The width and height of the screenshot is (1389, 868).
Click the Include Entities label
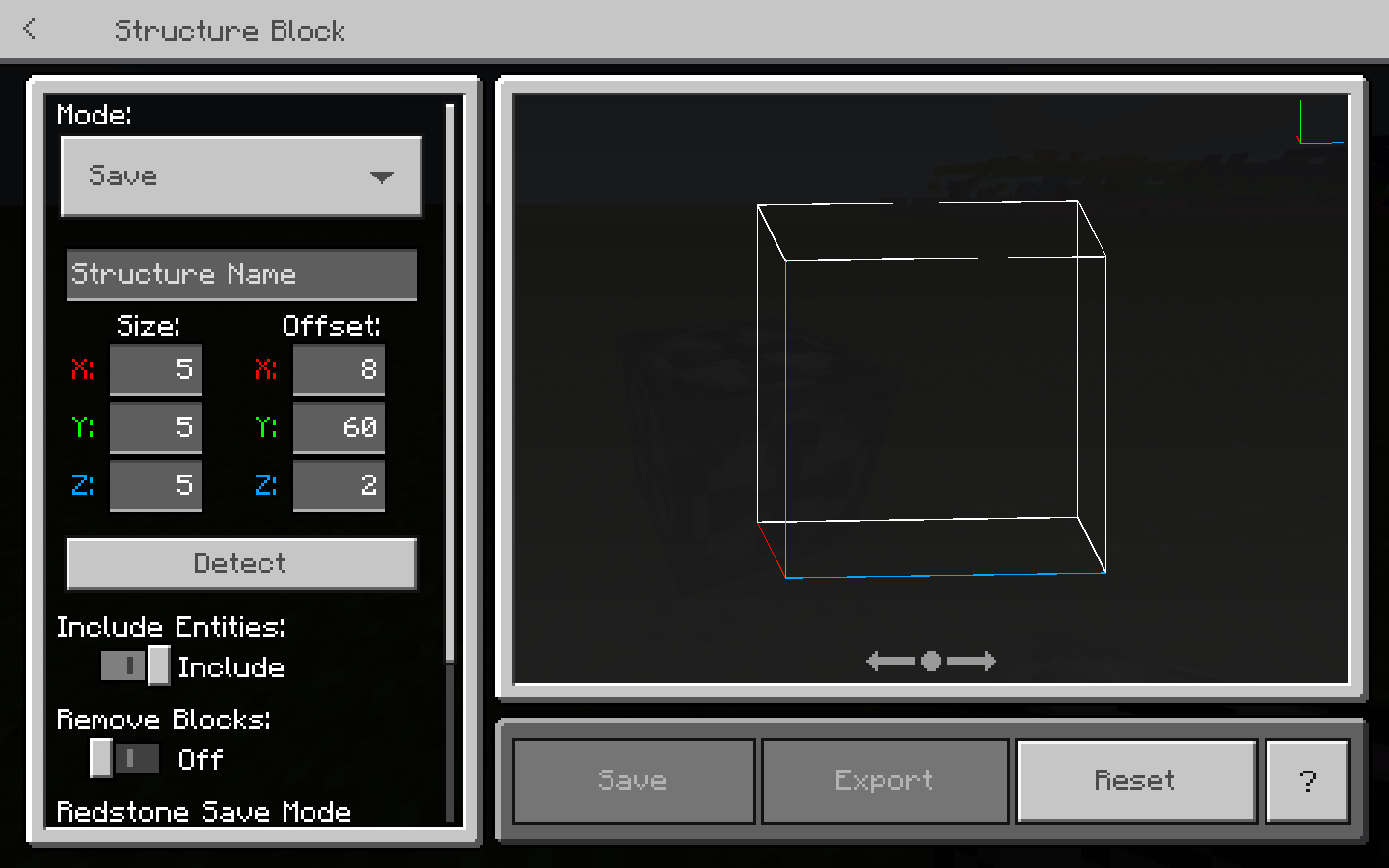[x=171, y=627]
